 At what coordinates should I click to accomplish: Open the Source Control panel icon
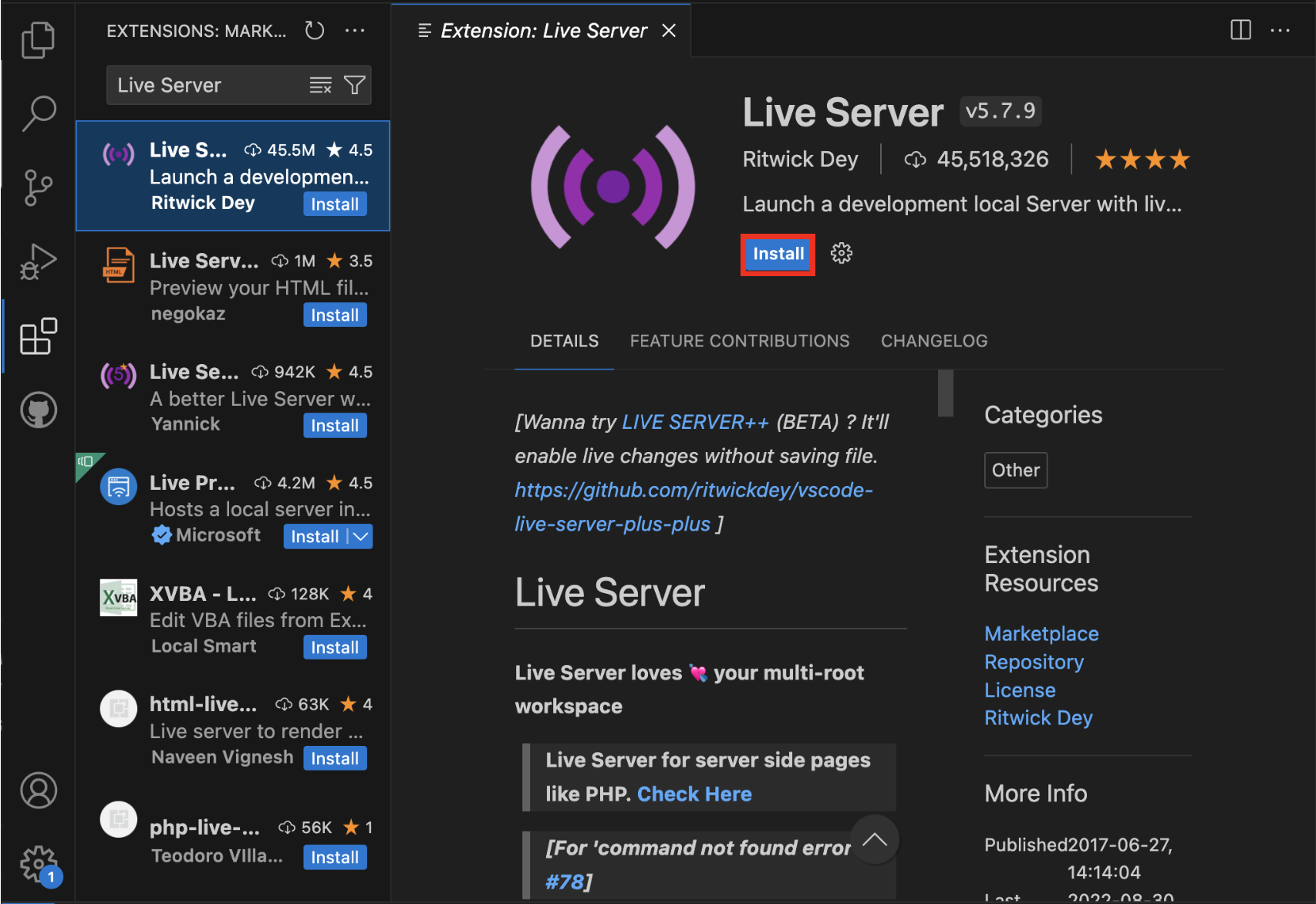(38, 187)
